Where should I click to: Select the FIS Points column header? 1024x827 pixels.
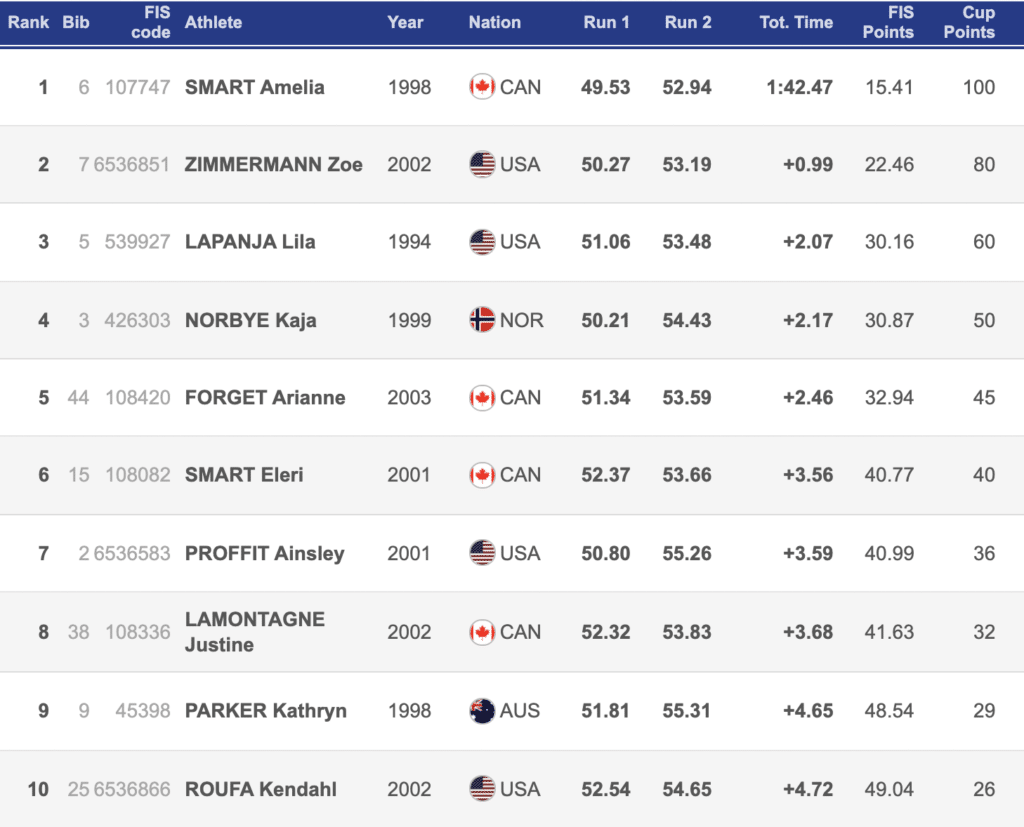[x=888, y=22]
